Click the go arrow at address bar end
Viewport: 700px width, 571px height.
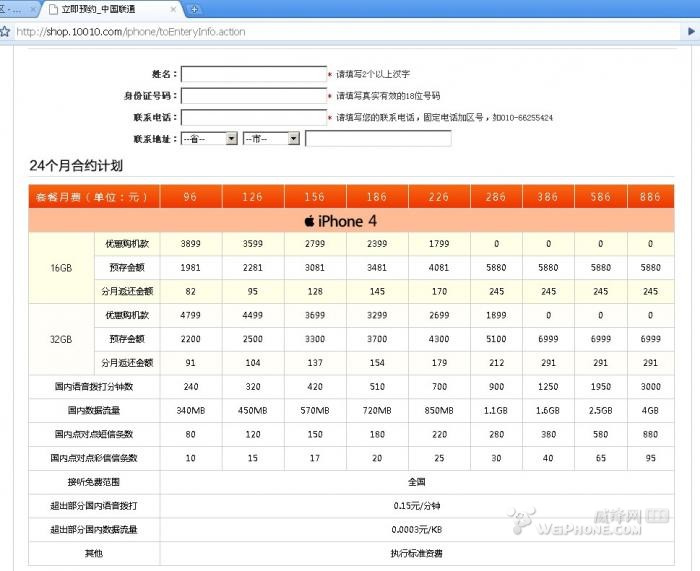pyautogui.click(x=691, y=31)
